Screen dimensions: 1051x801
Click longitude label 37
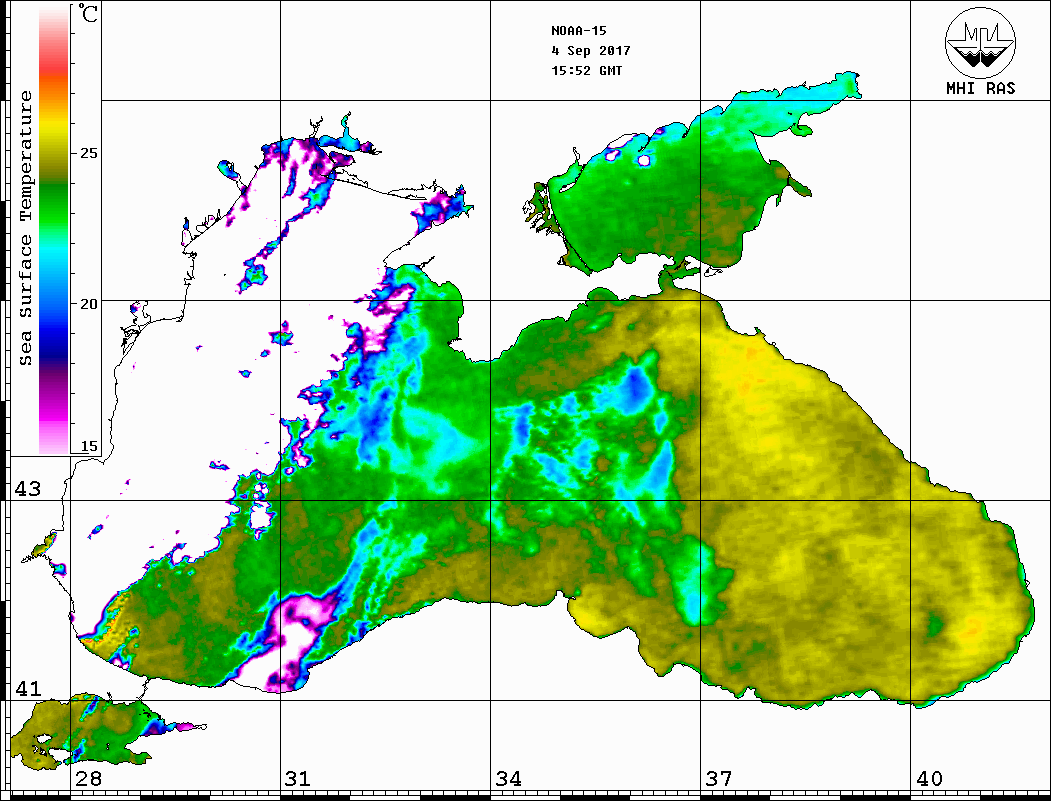719,779
